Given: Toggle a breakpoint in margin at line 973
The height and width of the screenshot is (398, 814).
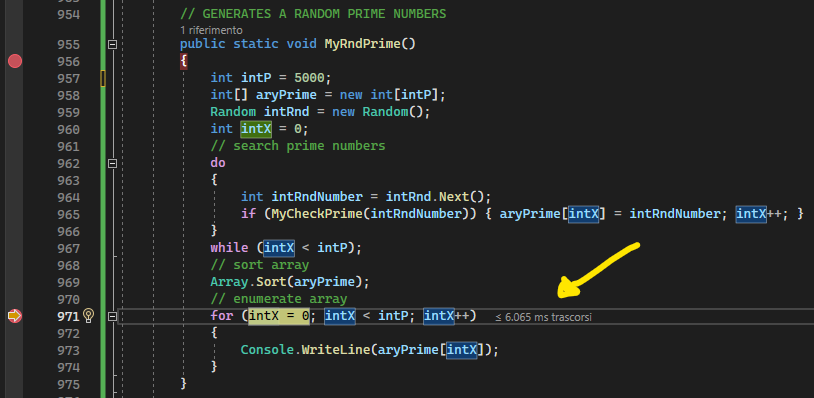Looking at the screenshot, I should [15, 350].
